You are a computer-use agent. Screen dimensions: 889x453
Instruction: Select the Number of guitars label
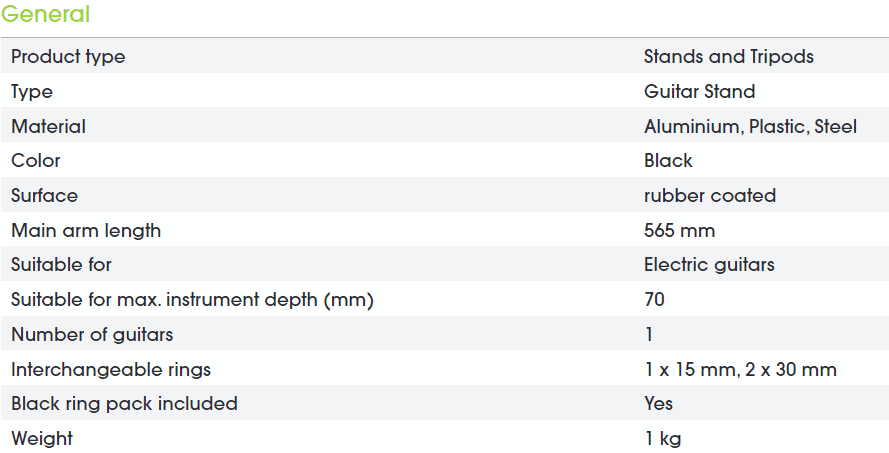pyautogui.click(x=92, y=334)
